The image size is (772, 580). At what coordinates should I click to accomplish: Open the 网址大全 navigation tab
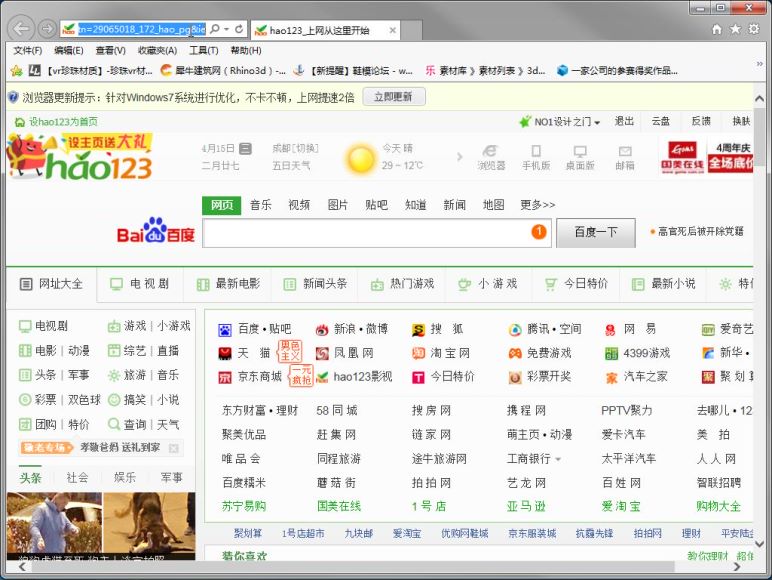(51, 284)
